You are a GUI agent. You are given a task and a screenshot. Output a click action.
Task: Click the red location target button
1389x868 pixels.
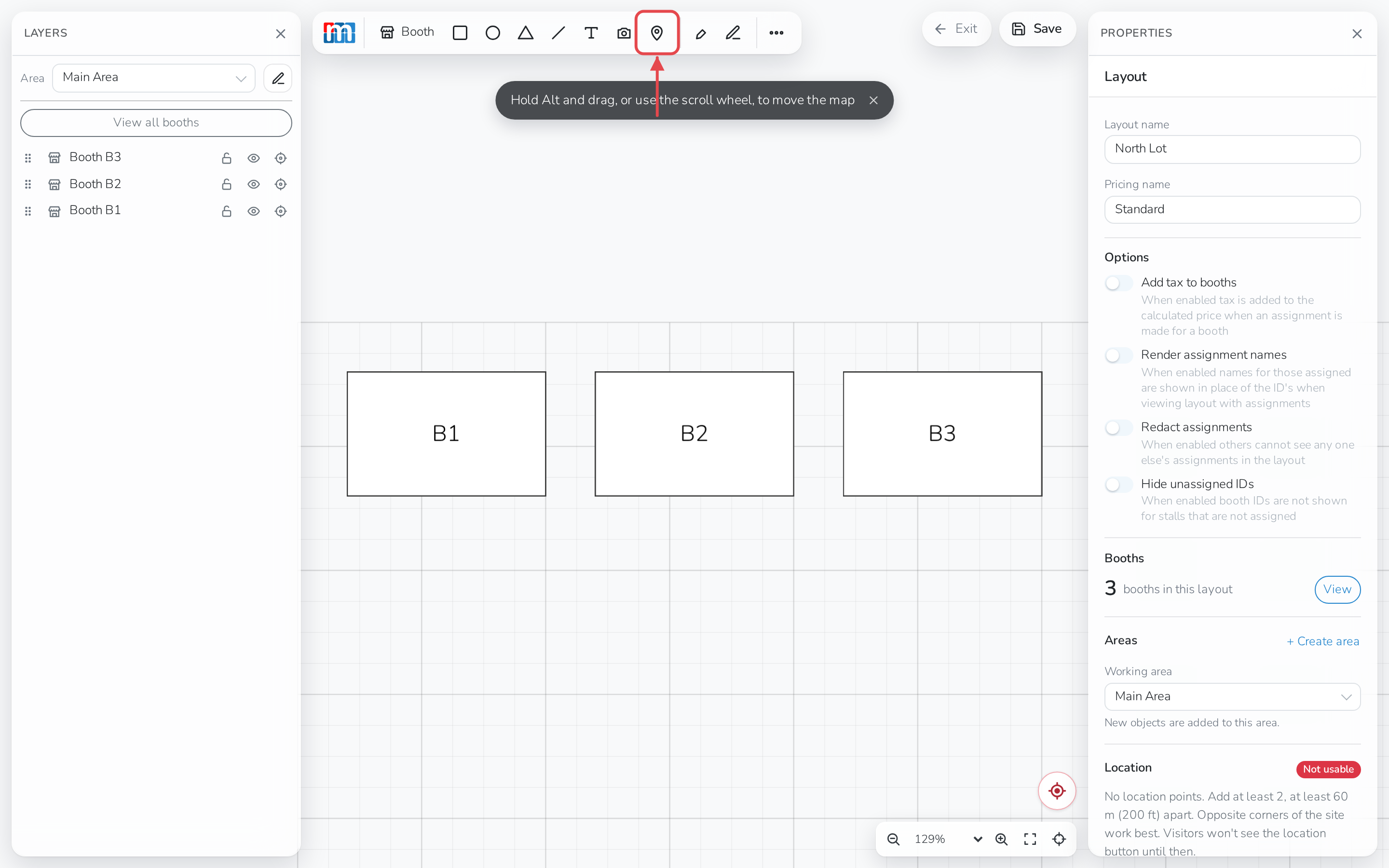pos(1057,791)
